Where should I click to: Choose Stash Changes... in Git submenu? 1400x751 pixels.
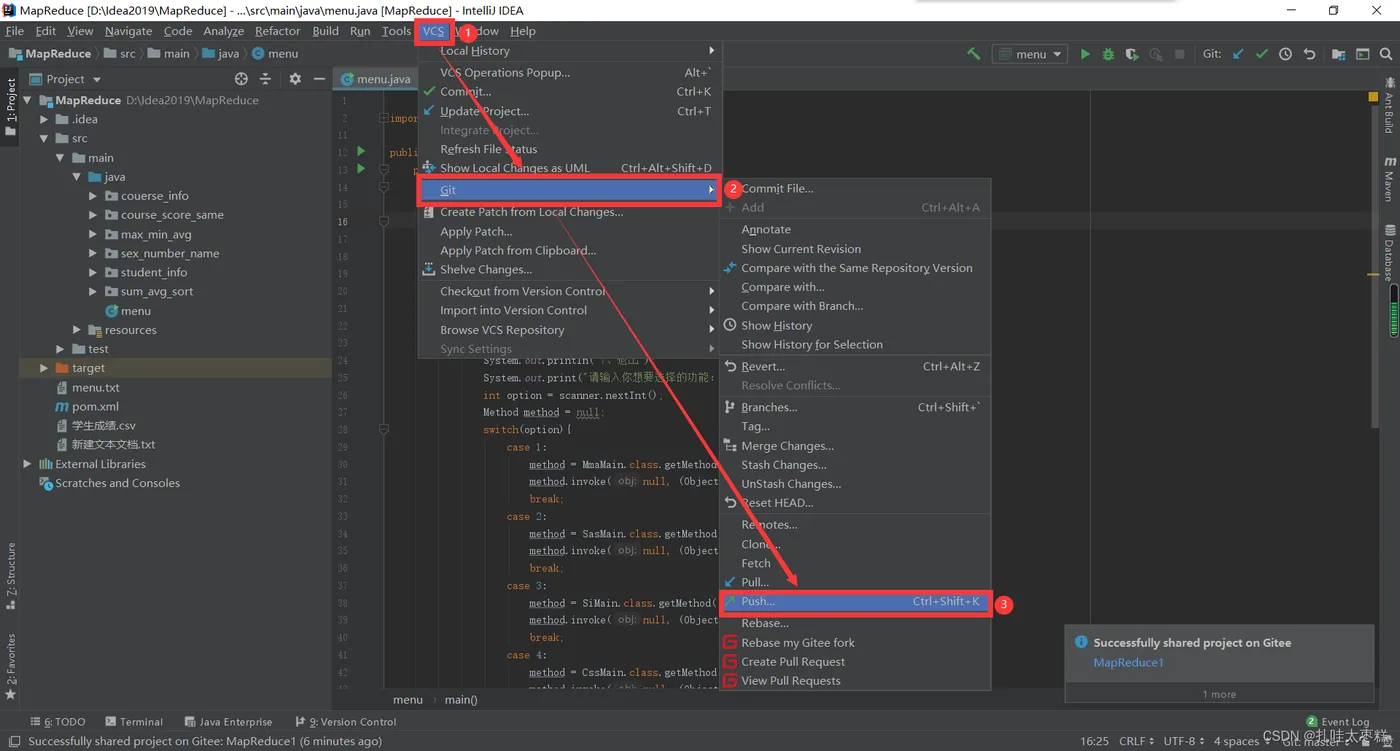click(x=855, y=465)
